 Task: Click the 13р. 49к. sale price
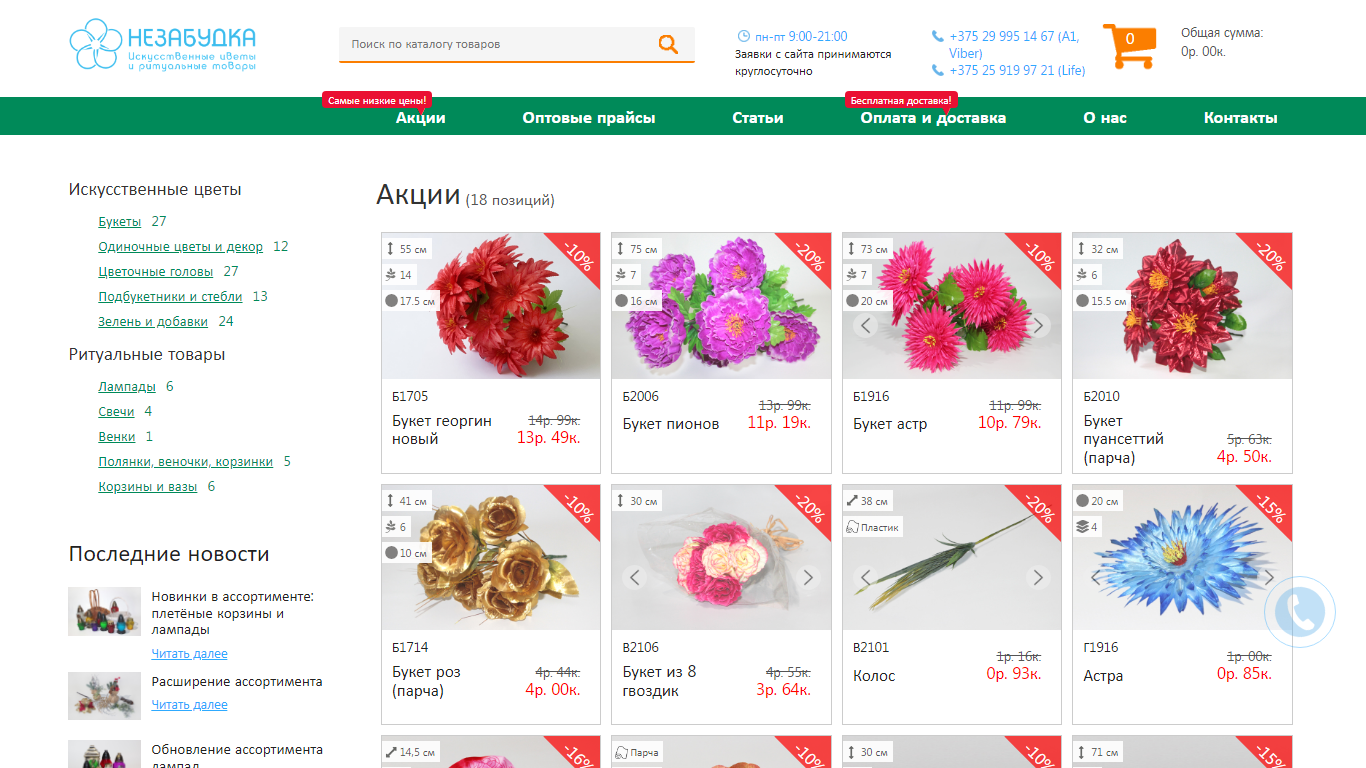click(x=548, y=437)
